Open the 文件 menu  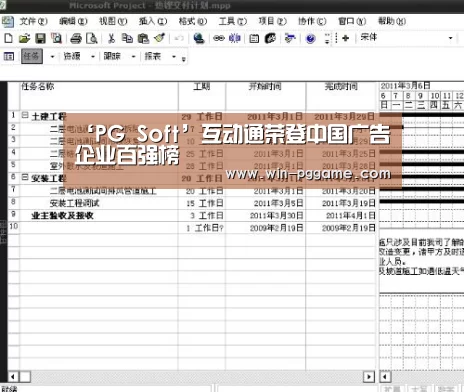(x=33, y=21)
